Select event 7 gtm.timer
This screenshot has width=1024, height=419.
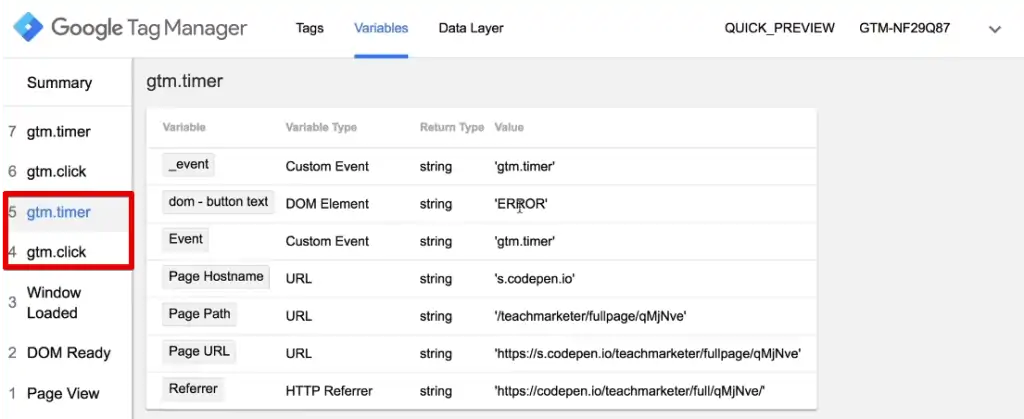(59, 132)
